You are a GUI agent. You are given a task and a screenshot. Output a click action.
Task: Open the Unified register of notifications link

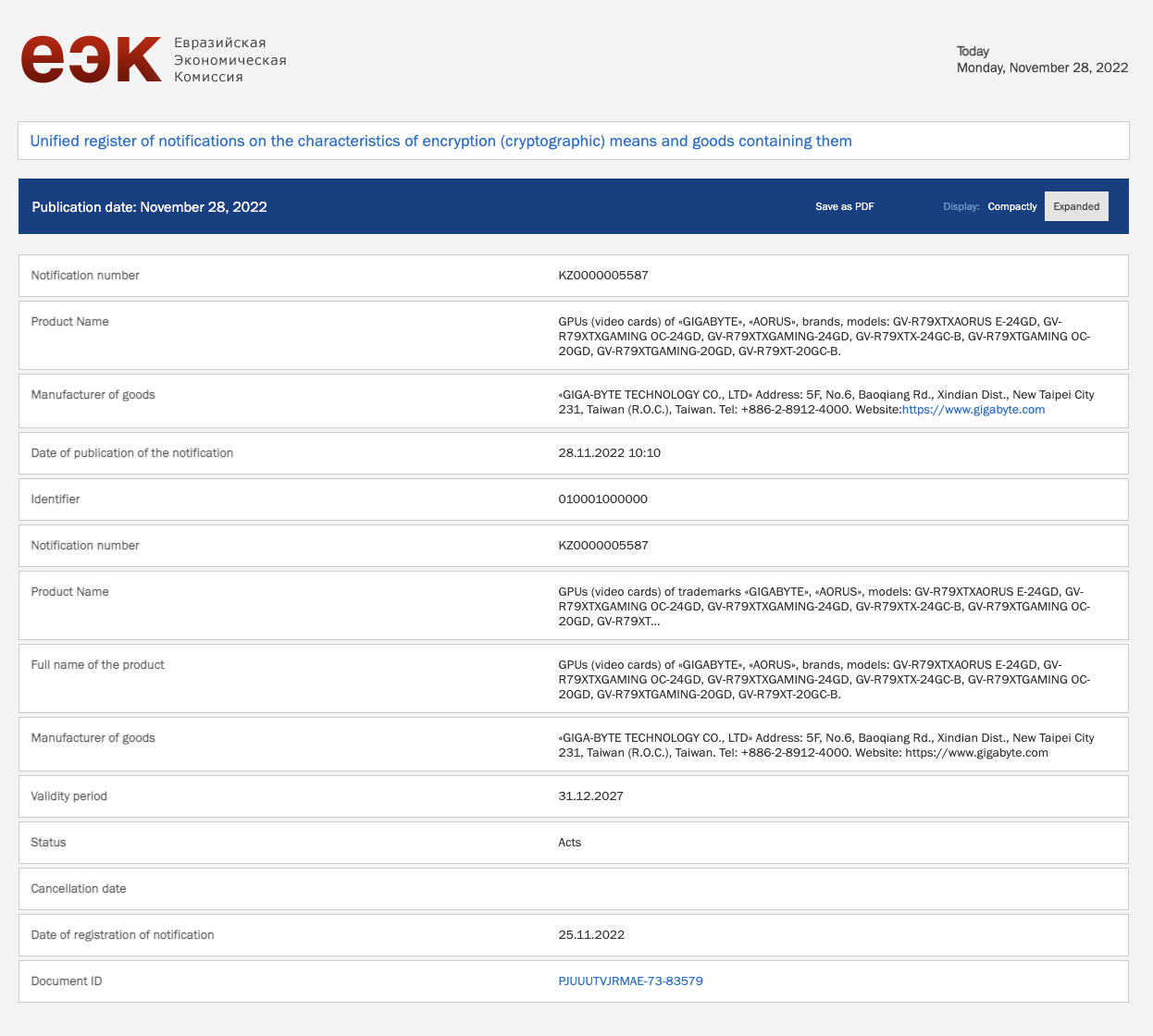tap(440, 141)
